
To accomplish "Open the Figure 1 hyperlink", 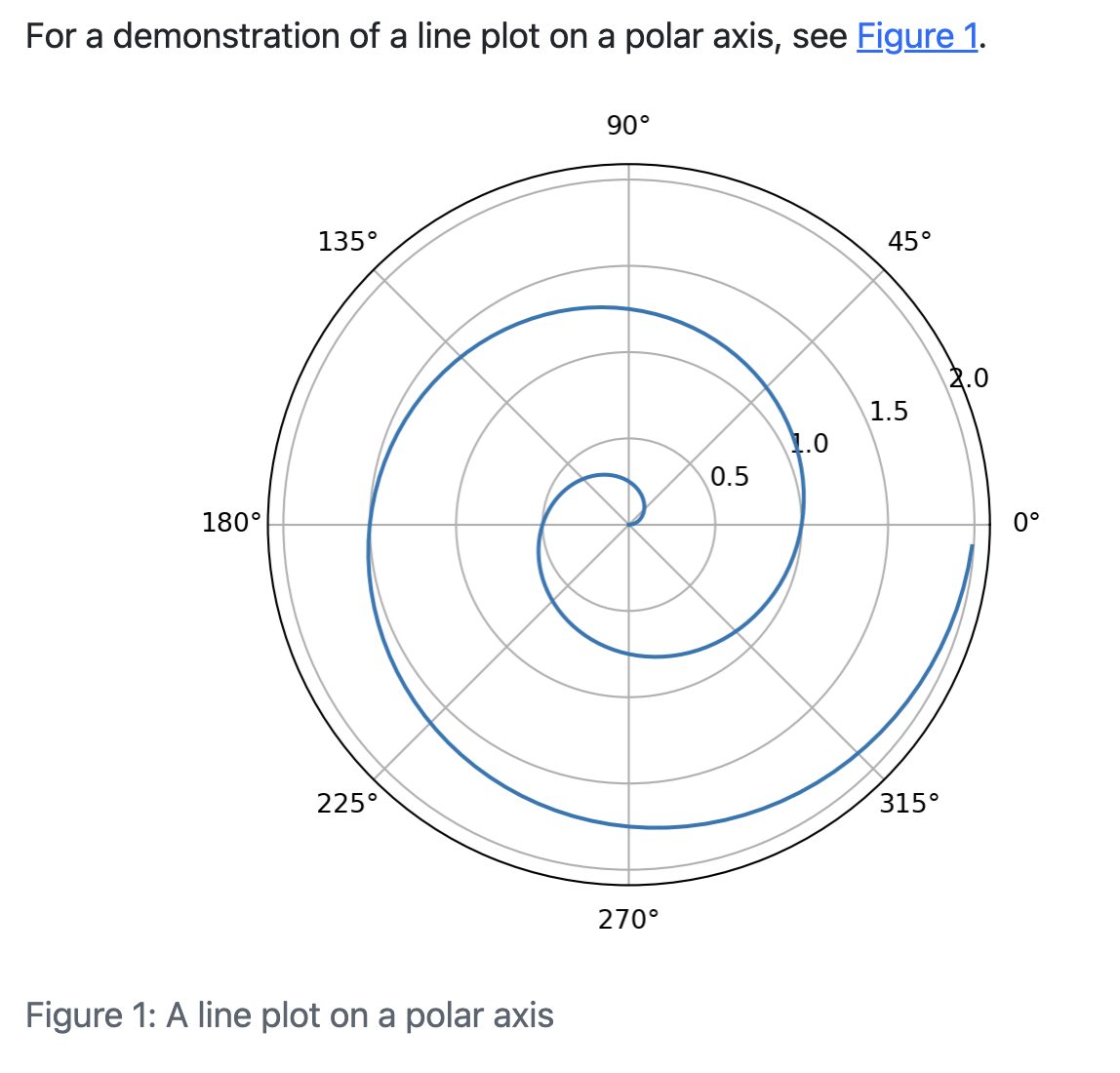I will pyautogui.click(x=916, y=37).
